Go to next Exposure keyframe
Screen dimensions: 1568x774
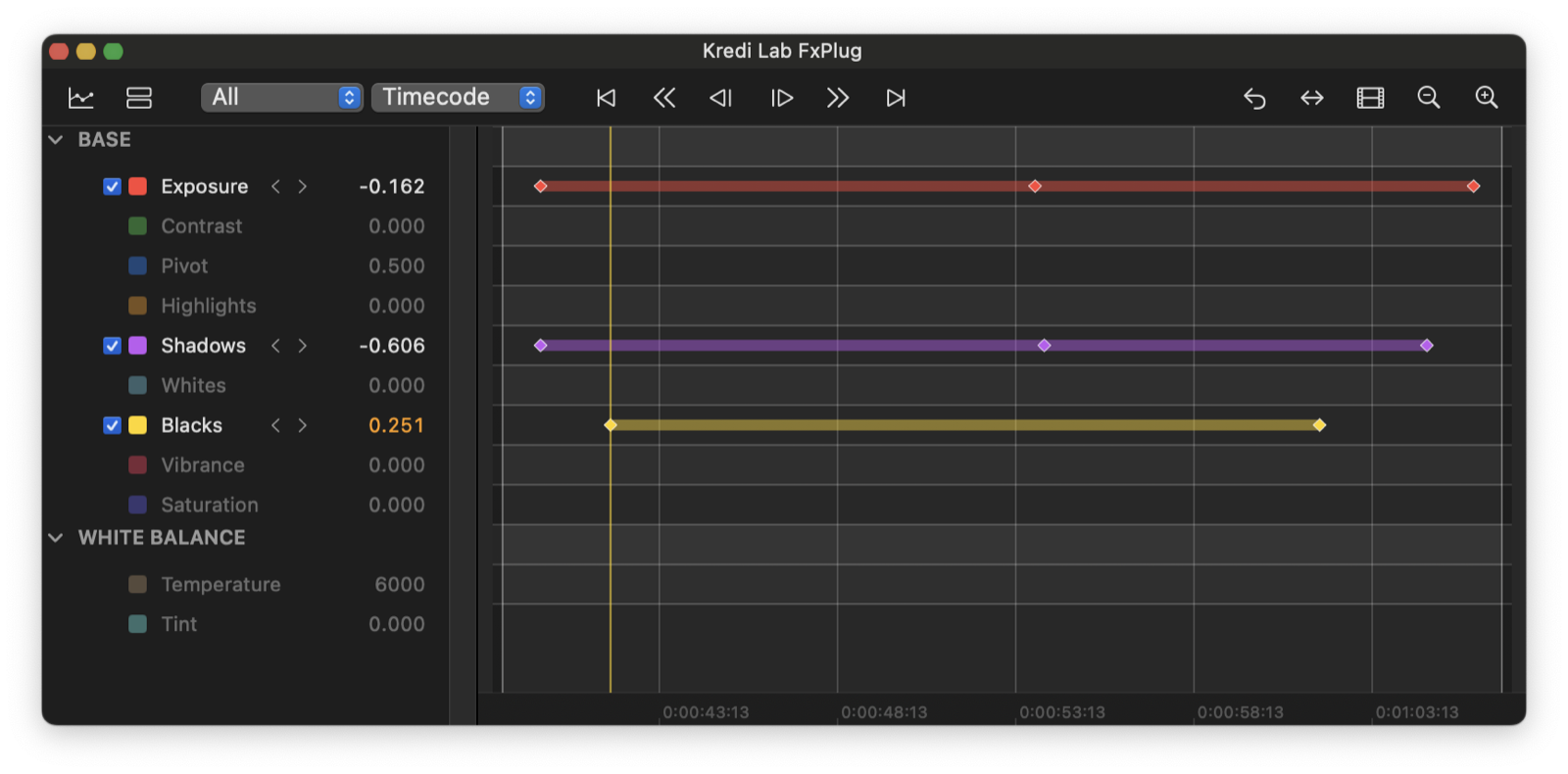point(303,186)
